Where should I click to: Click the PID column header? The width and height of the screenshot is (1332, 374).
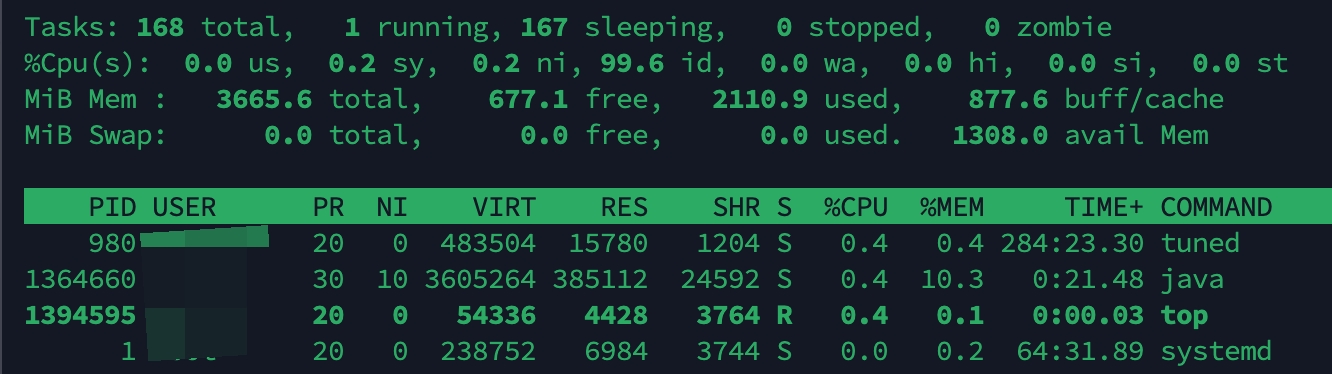point(112,207)
